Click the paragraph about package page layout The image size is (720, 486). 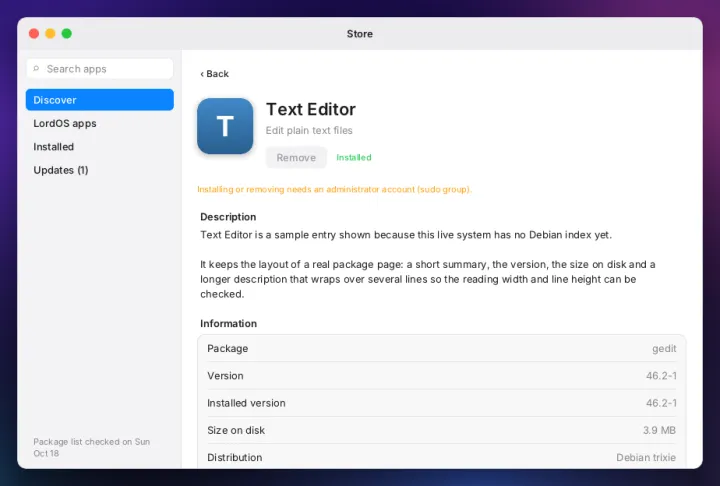[428, 279]
